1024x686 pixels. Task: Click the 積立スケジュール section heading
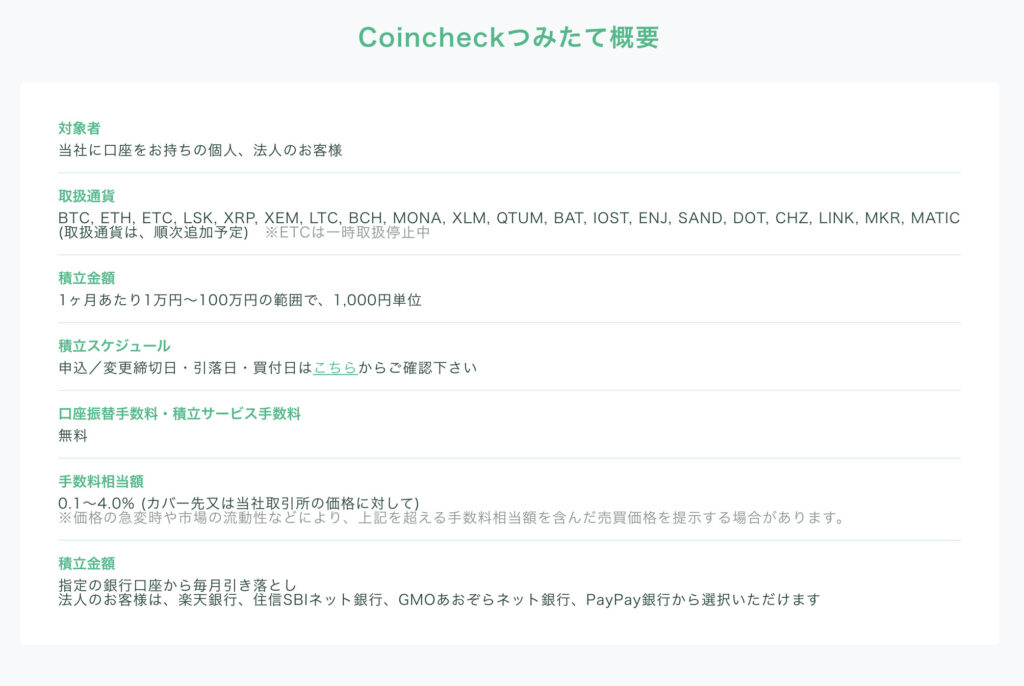(x=114, y=346)
